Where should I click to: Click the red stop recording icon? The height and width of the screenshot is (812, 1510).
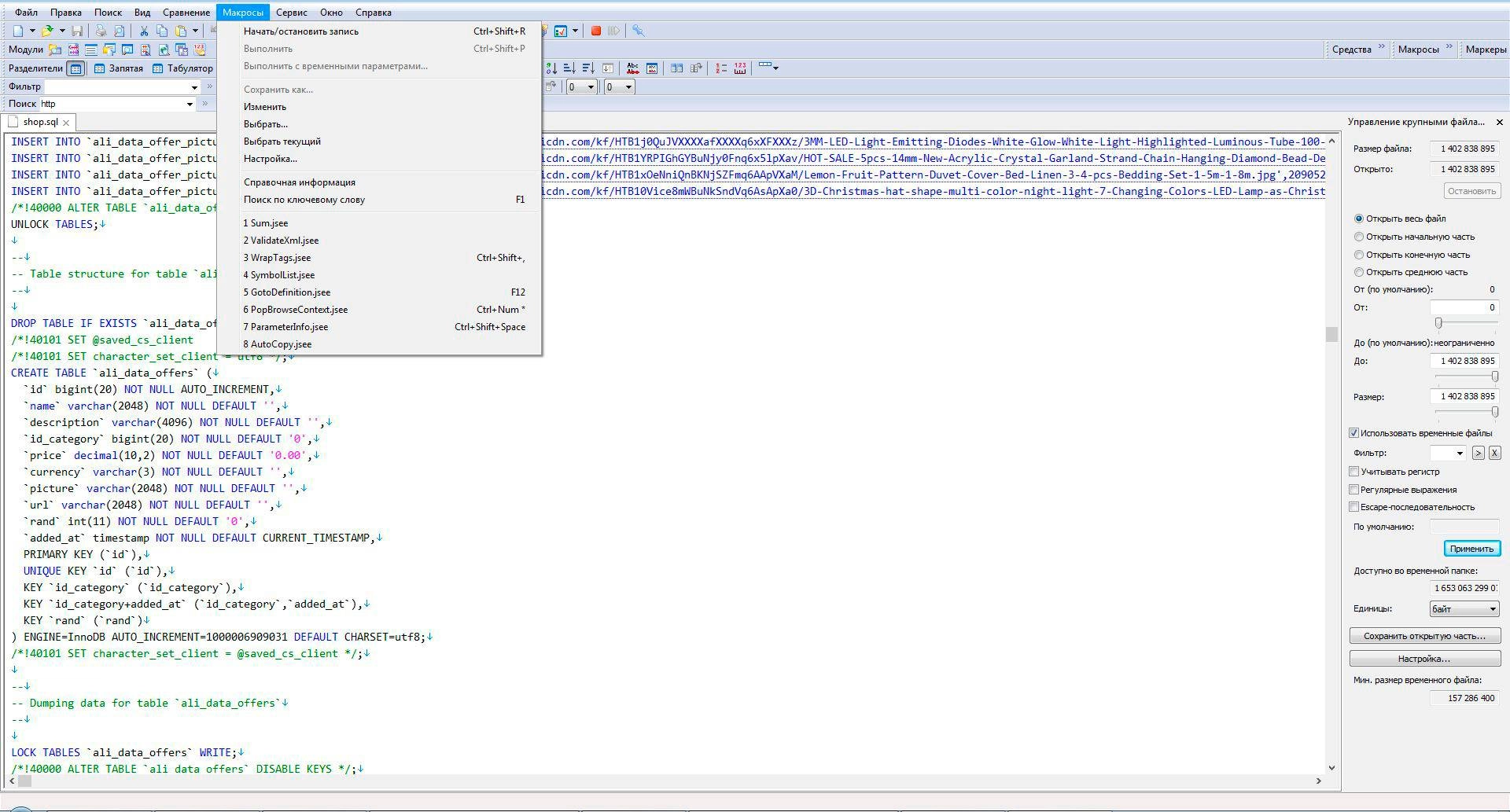[596, 31]
